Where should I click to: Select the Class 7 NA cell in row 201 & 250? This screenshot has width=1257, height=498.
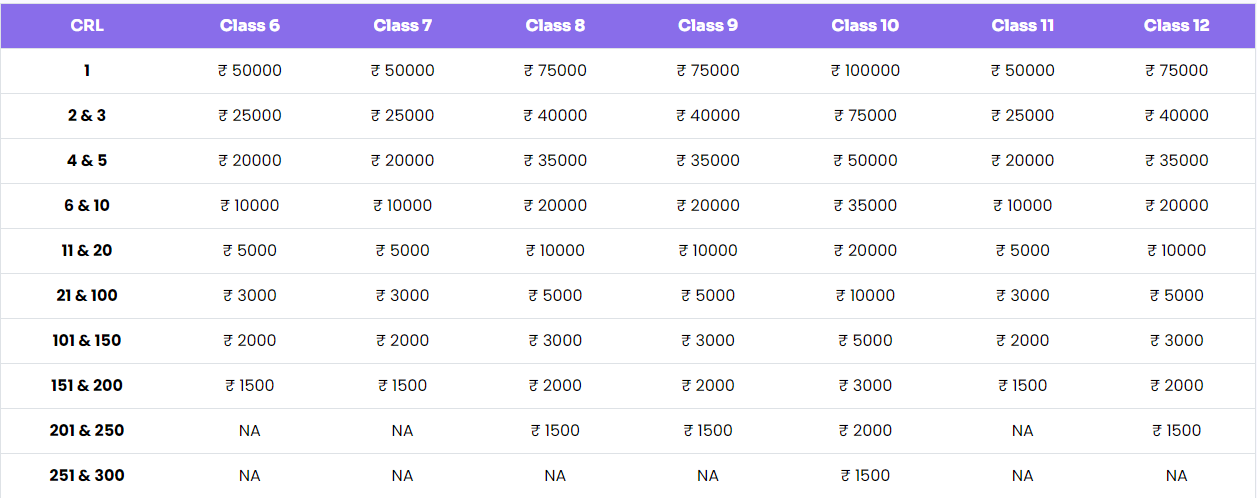[402, 431]
